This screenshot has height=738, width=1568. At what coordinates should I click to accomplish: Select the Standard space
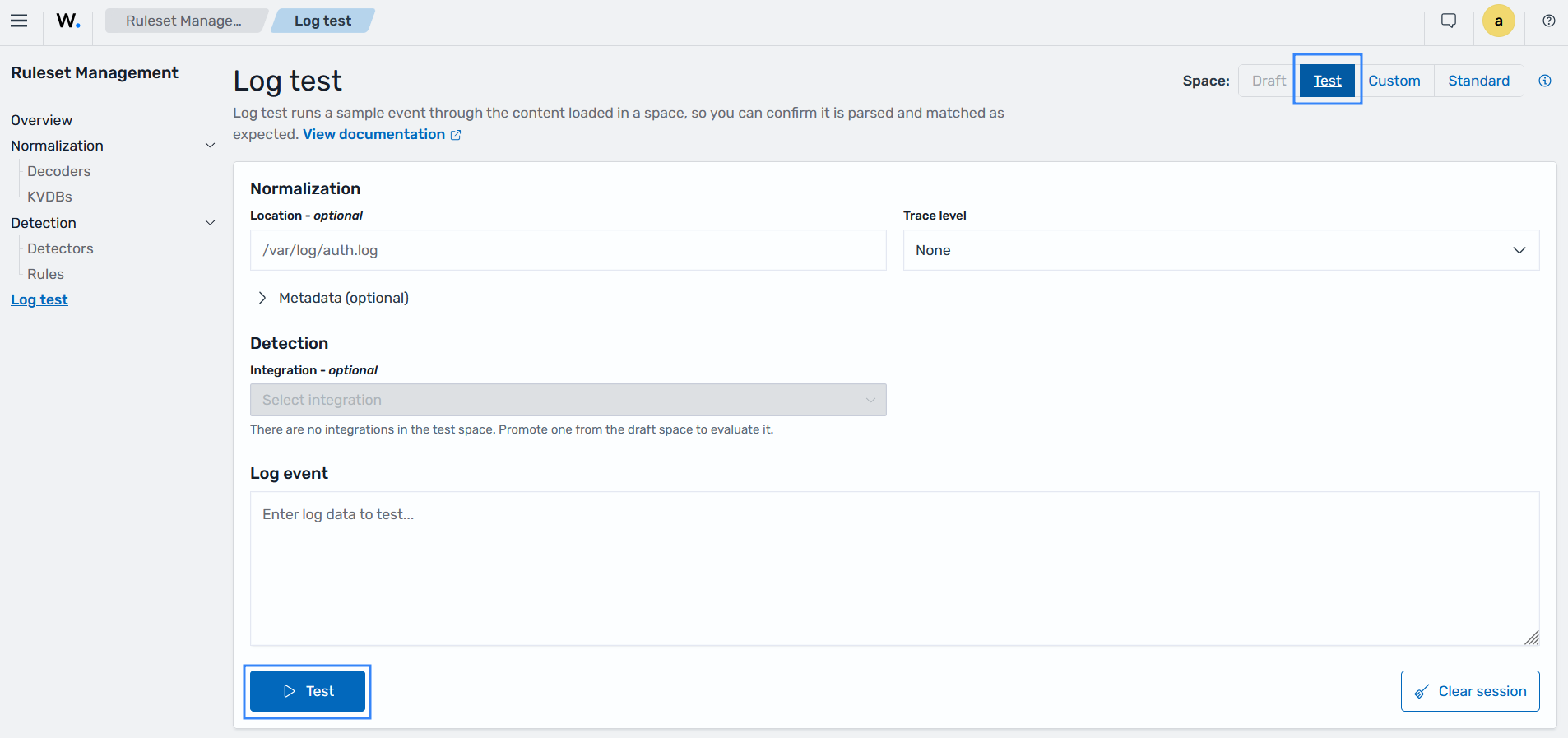1478,81
